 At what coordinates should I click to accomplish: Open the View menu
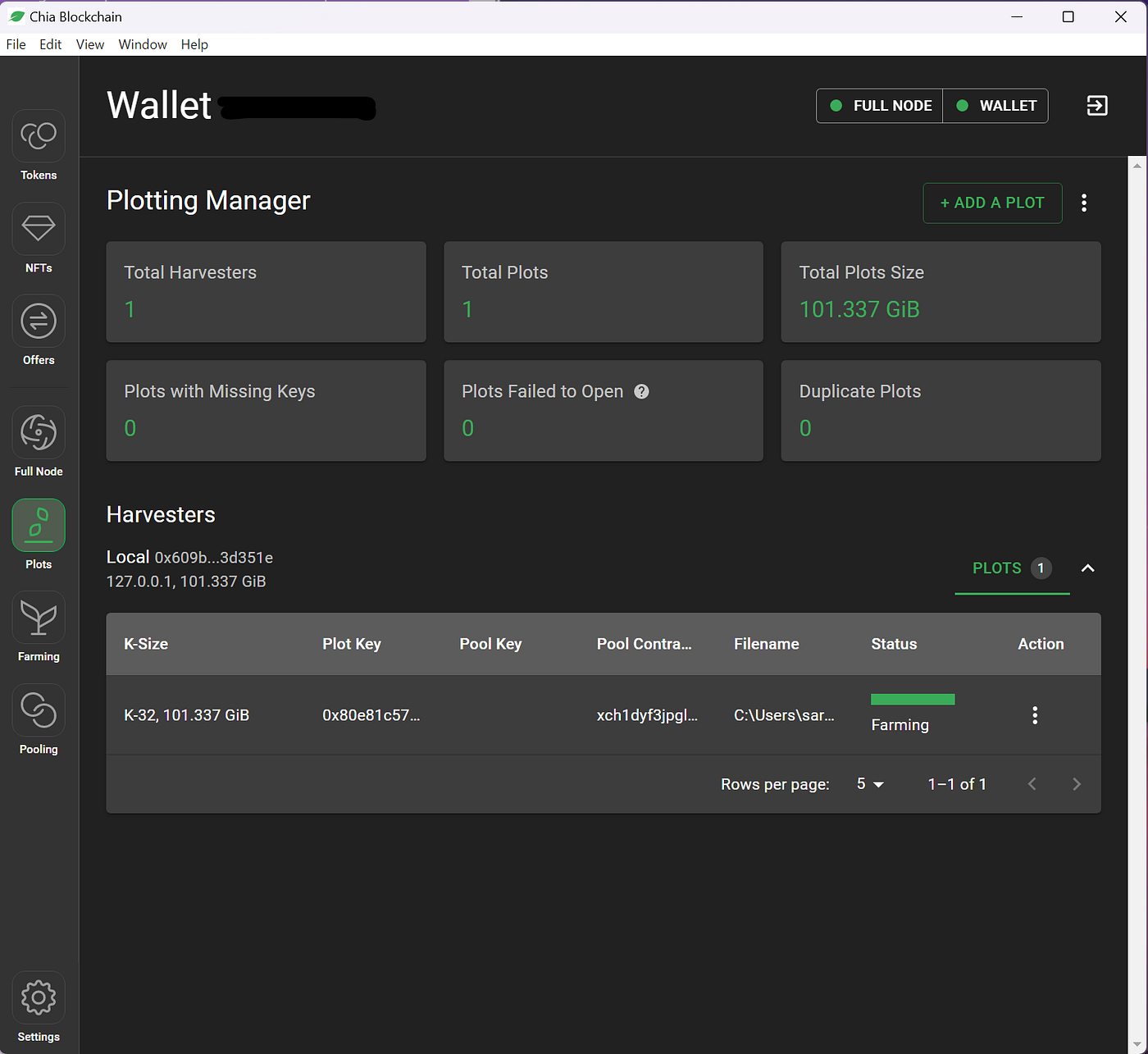tap(90, 44)
